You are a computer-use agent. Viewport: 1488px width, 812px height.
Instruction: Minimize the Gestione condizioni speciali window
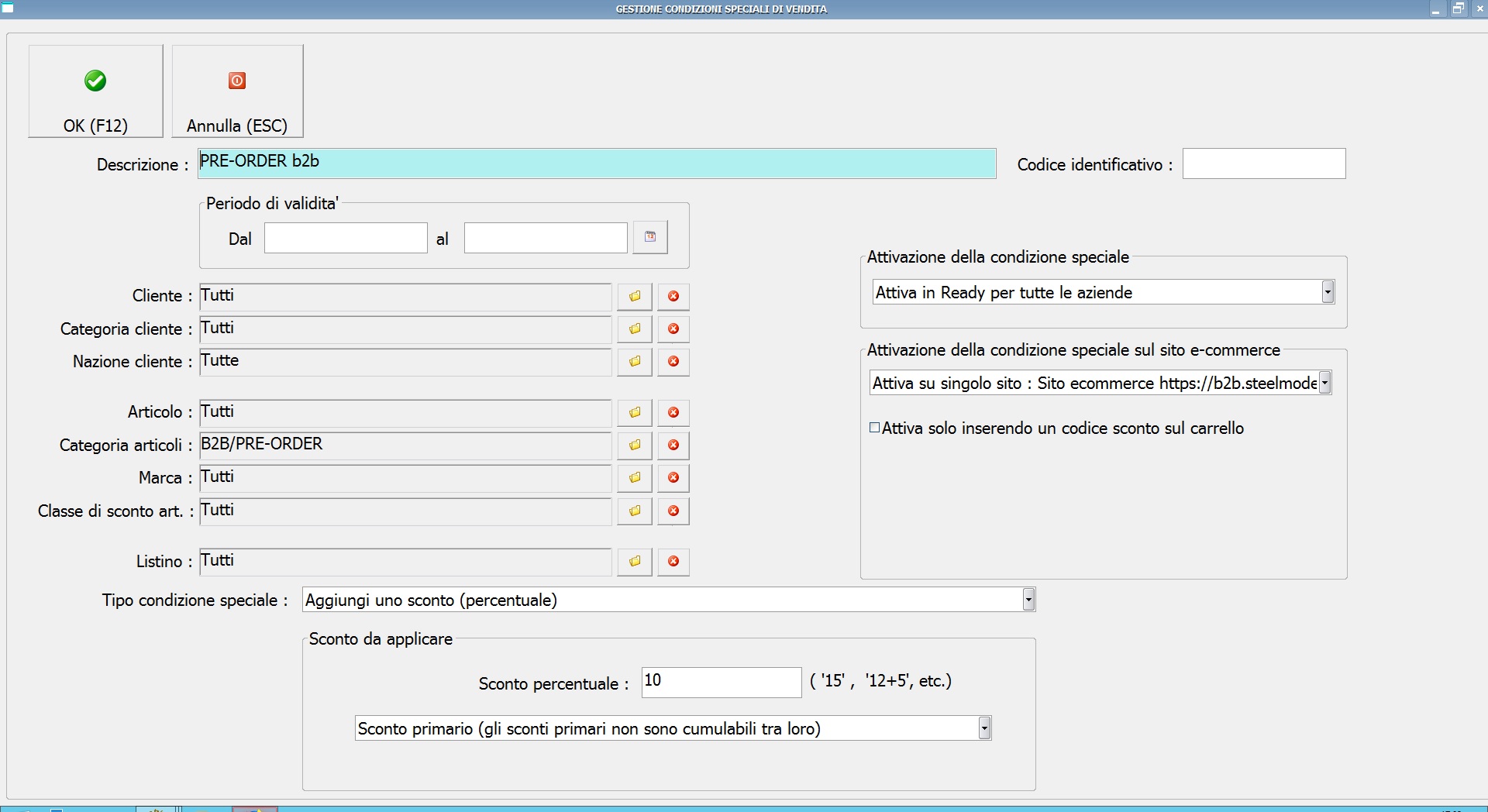tap(1436, 9)
